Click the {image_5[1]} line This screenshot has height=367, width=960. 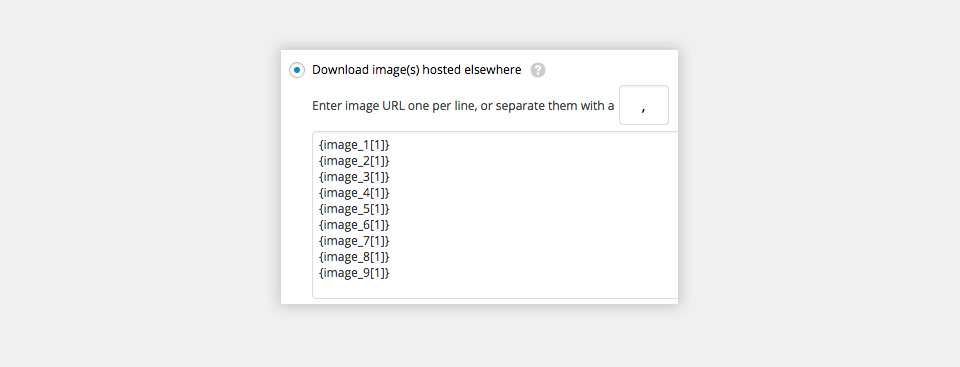[x=354, y=209]
